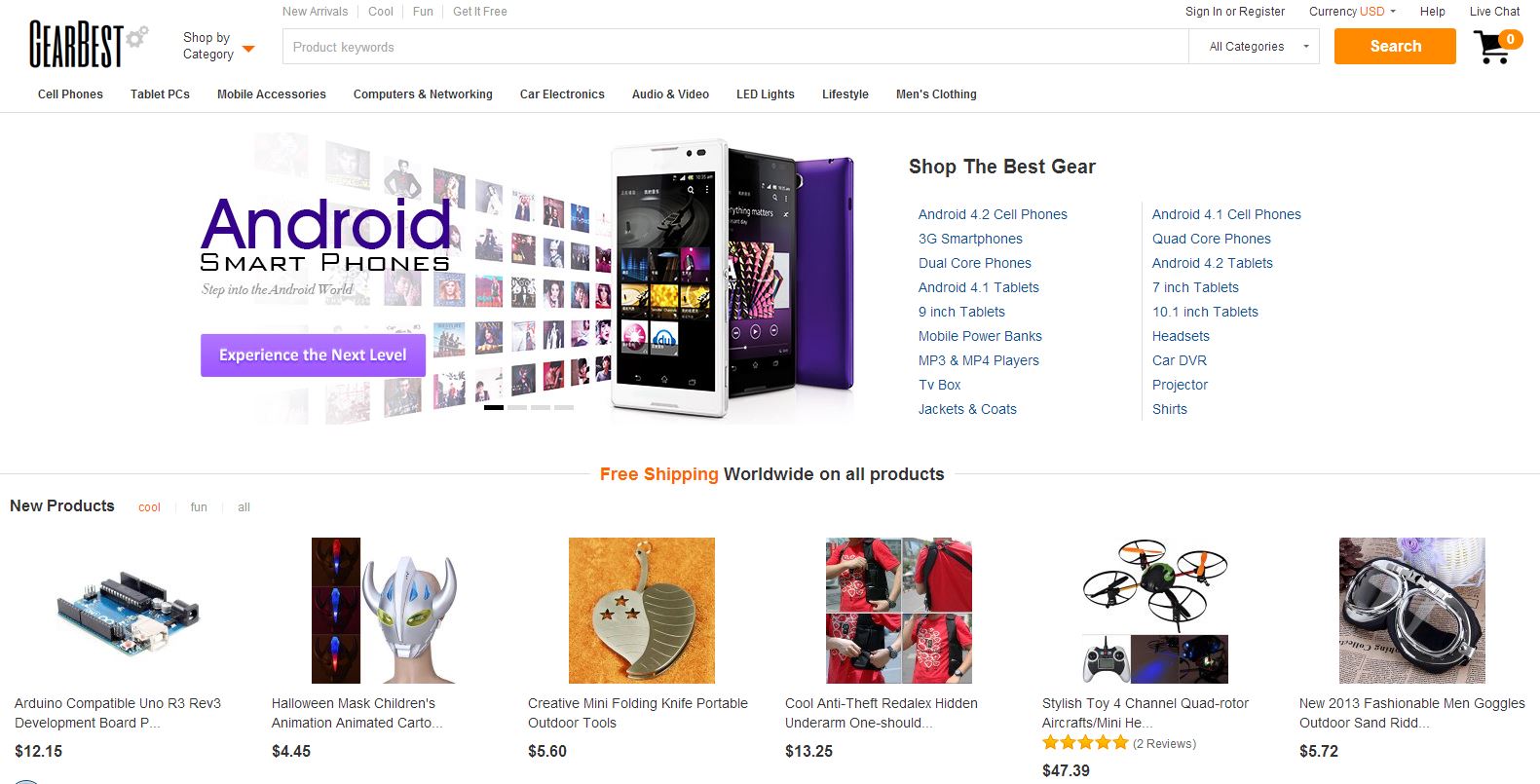This screenshot has height=784, width=1540.
Task: Follow the Quad Core Phones link
Action: [1211, 239]
